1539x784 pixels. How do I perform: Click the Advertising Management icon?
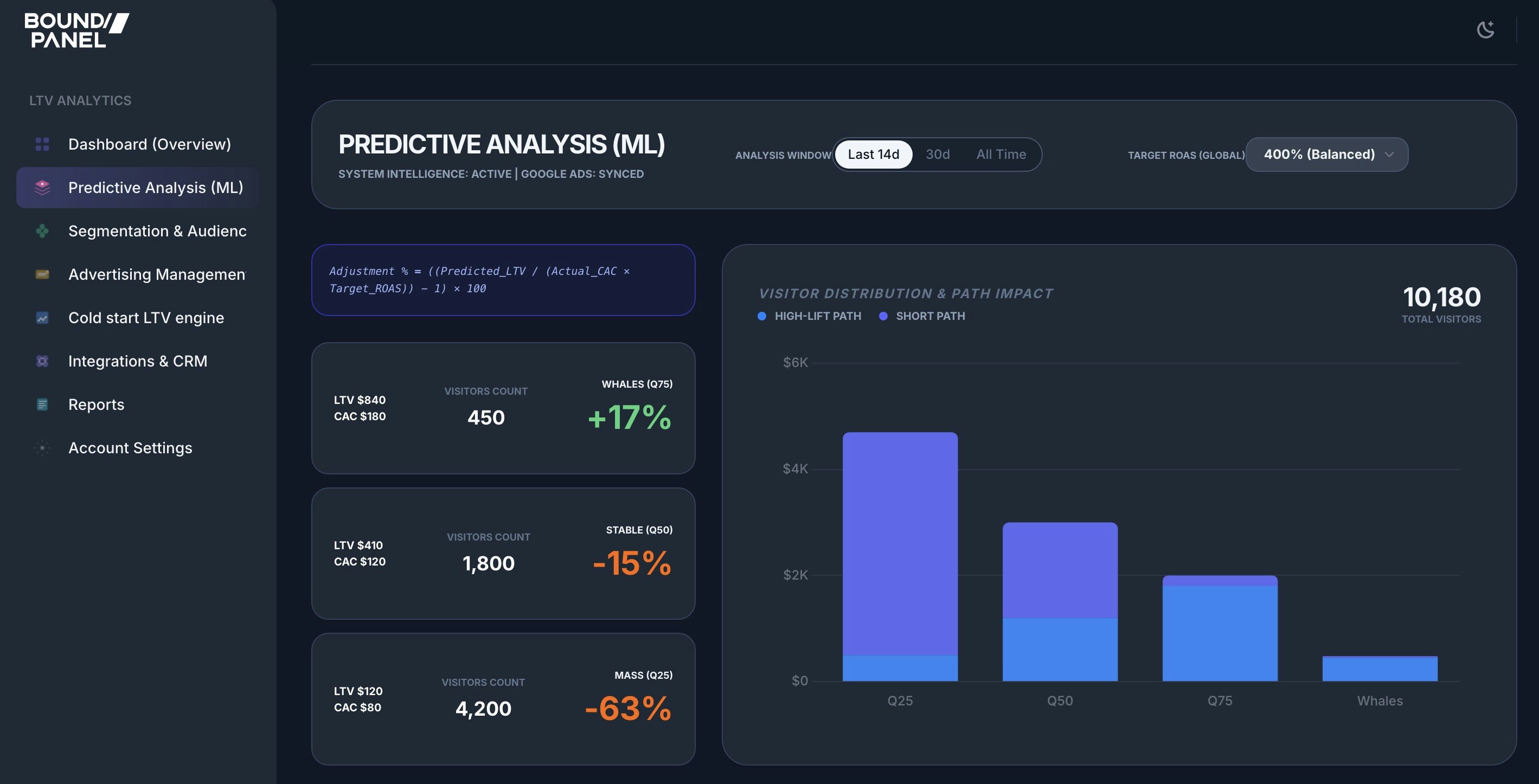point(41,274)
